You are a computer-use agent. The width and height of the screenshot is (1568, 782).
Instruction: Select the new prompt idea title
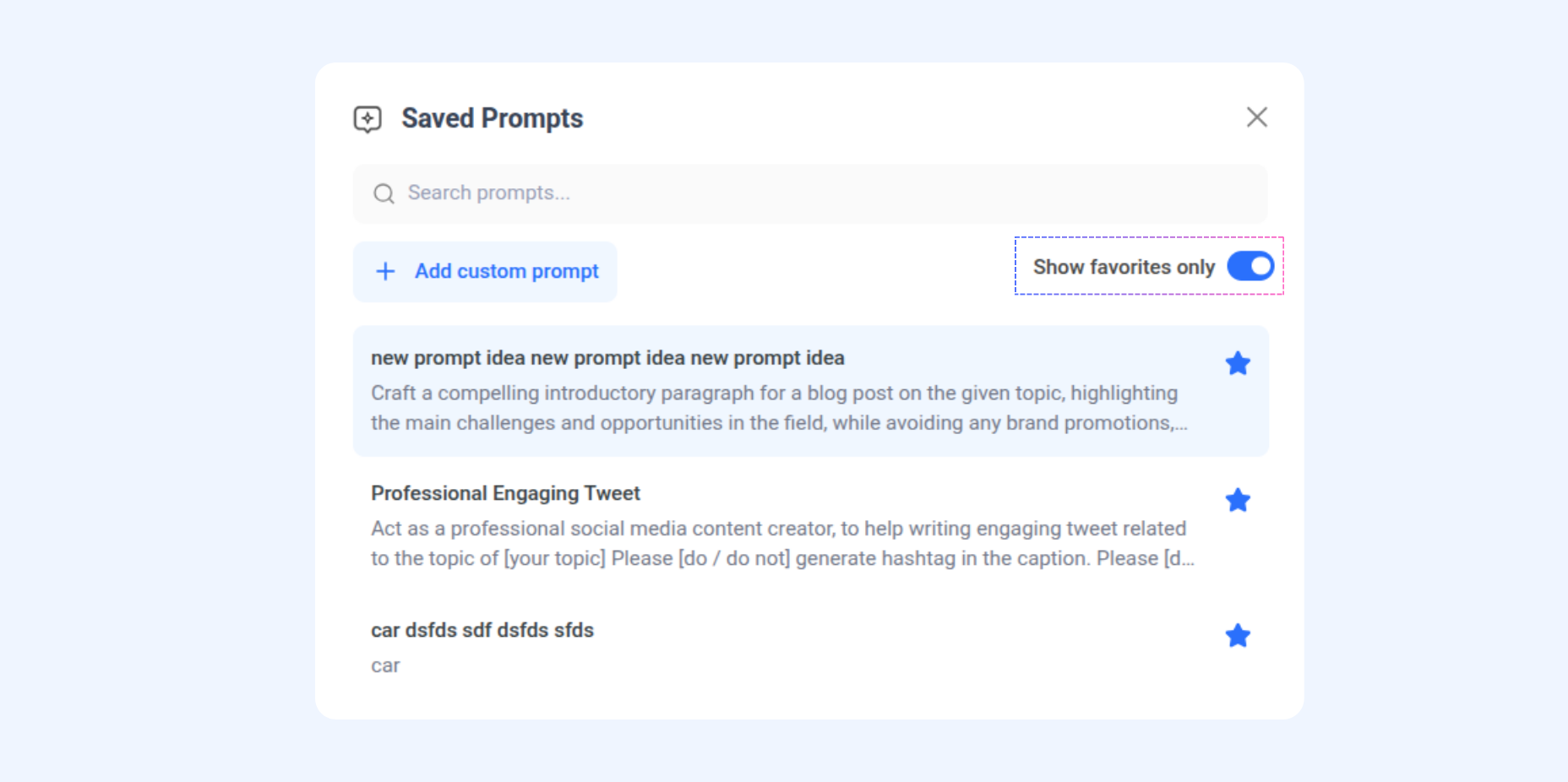pos(607,358)
